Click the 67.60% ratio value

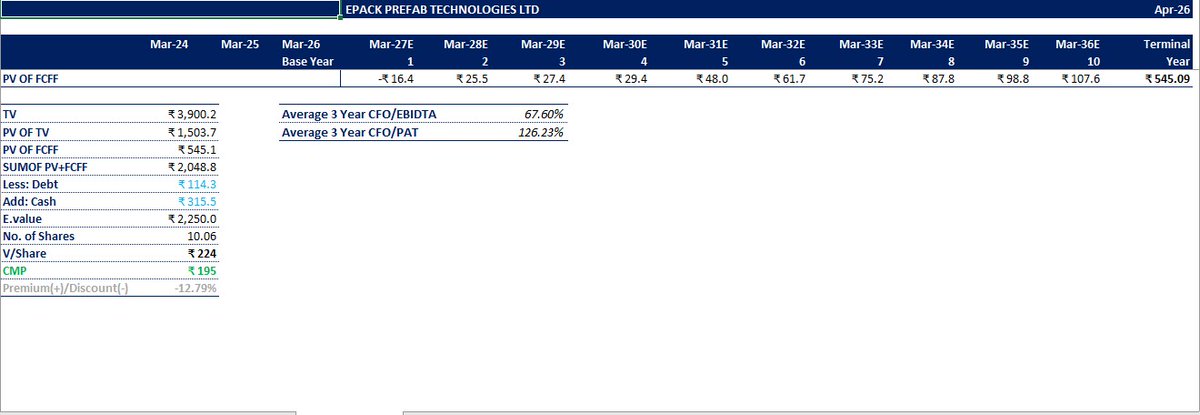click(x=544, y=114)
